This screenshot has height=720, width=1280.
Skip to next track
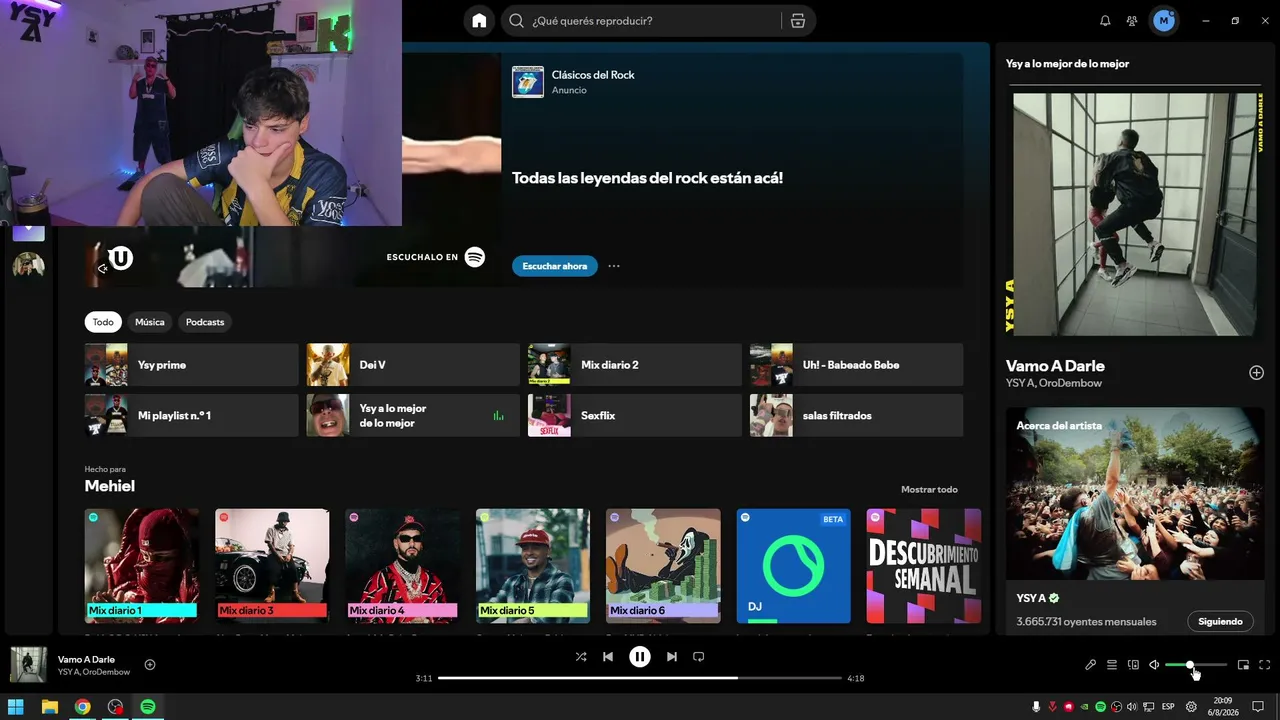click(672, 657)
